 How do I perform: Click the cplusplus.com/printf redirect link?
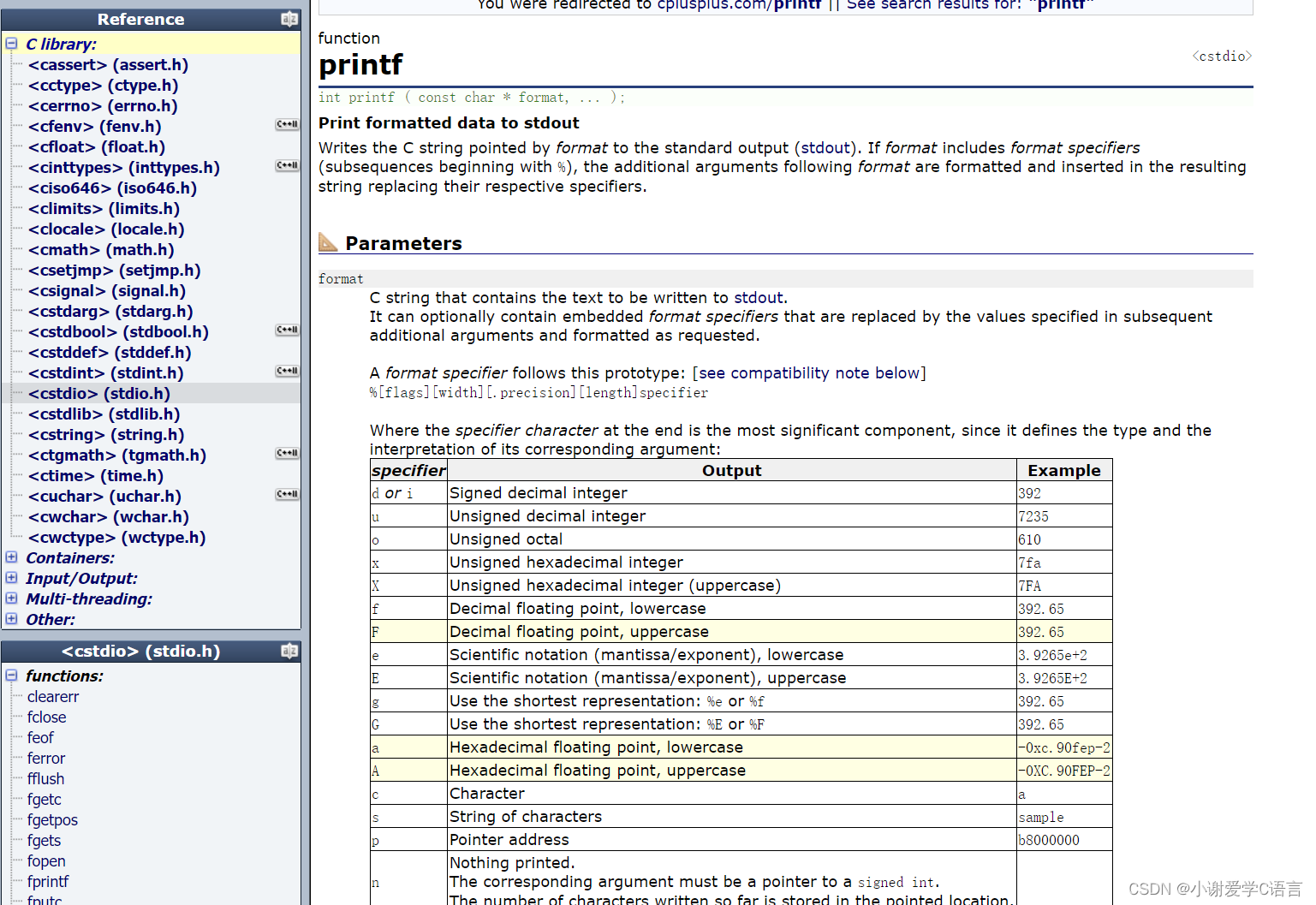(739, 5)
